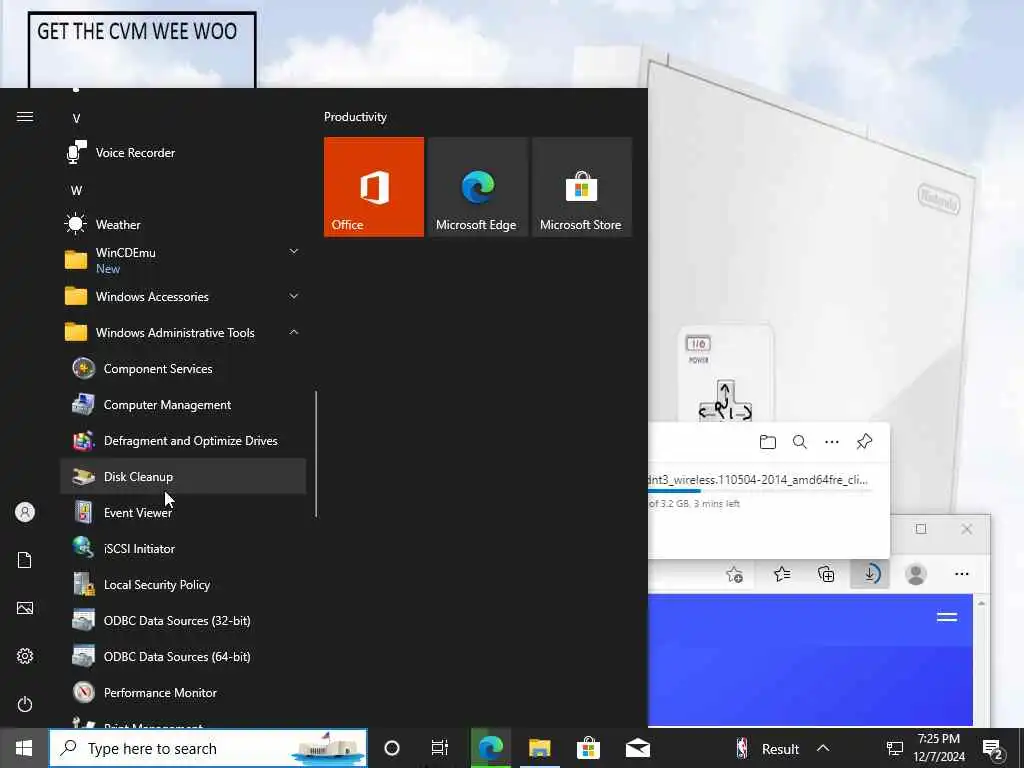Screen dimensions: 1024x768
Task: Open more options in downloads popup
Action: pyautogui.click(x=831, y=442)
